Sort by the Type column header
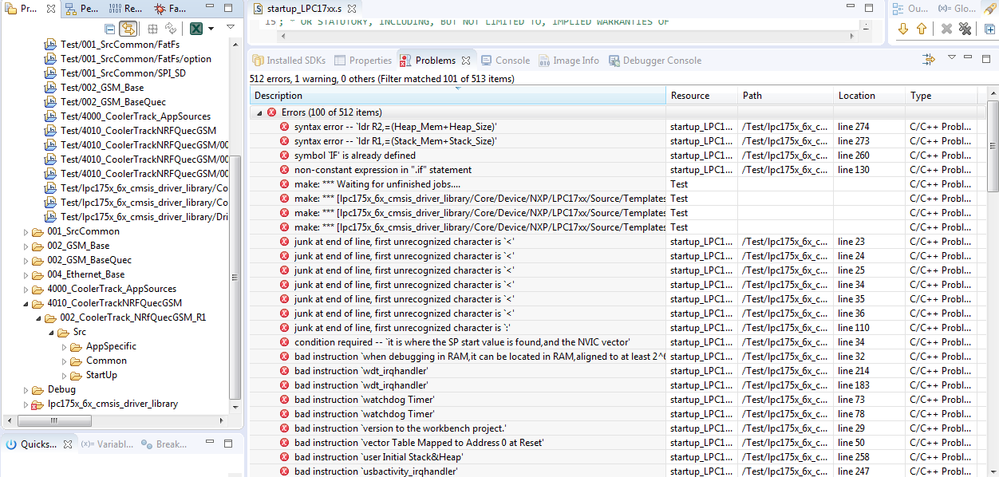 pyautogui.click(x=941, y=96)
